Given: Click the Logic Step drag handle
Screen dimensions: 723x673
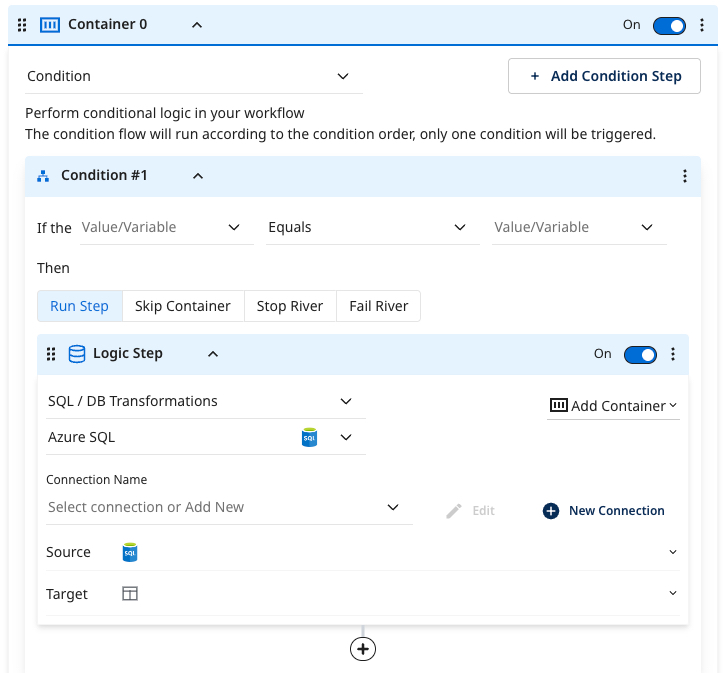Looking at the screenshot, I should pyautogui.click(x=51, y=354).
